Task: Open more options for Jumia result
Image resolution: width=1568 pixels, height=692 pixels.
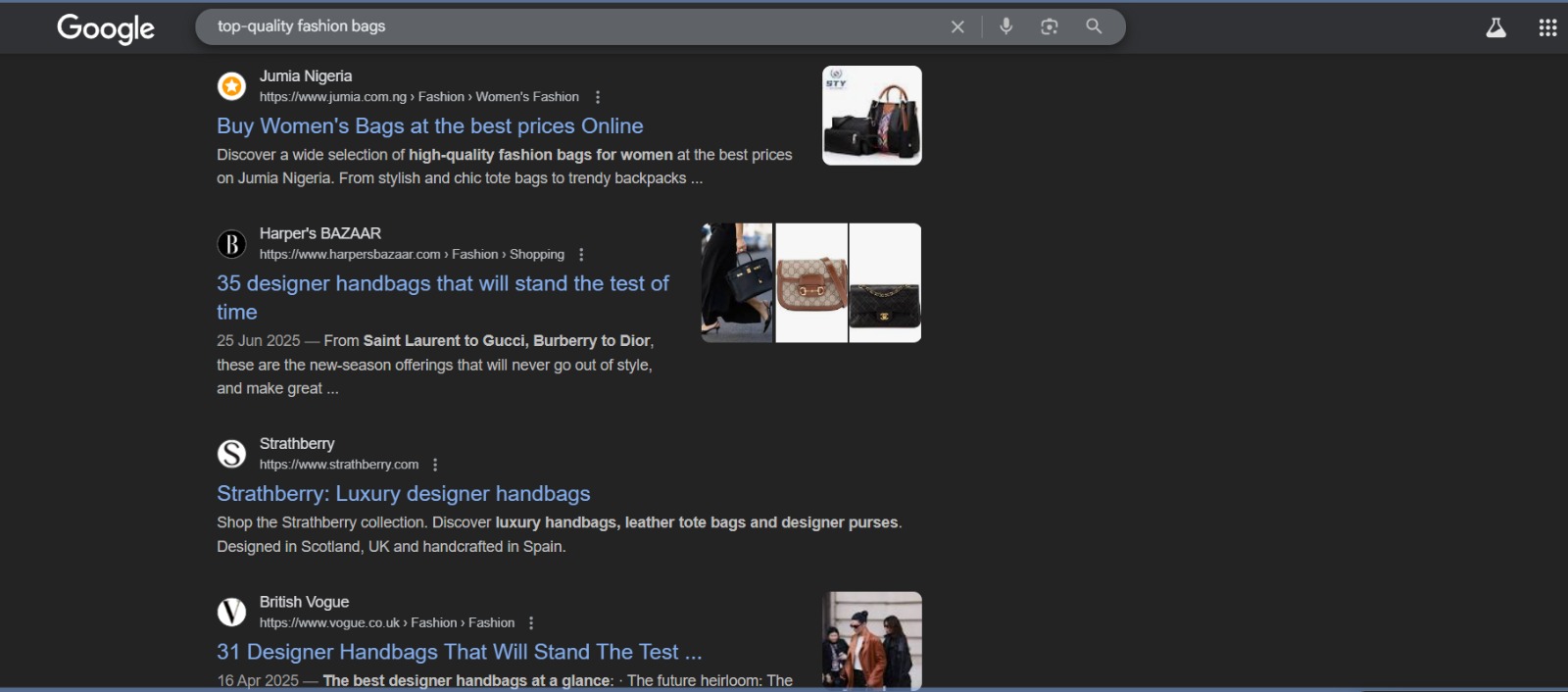Action: [x=598, y=97]
